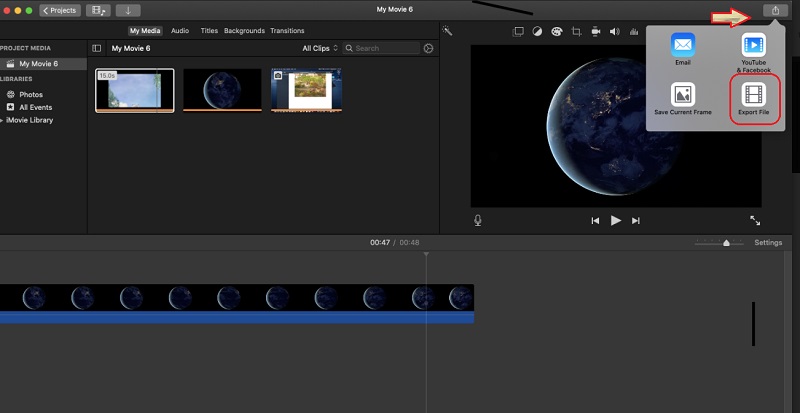Select the screenshot photo thumbnail in browser
The image size is (800, 413).
tap(306, 90)
